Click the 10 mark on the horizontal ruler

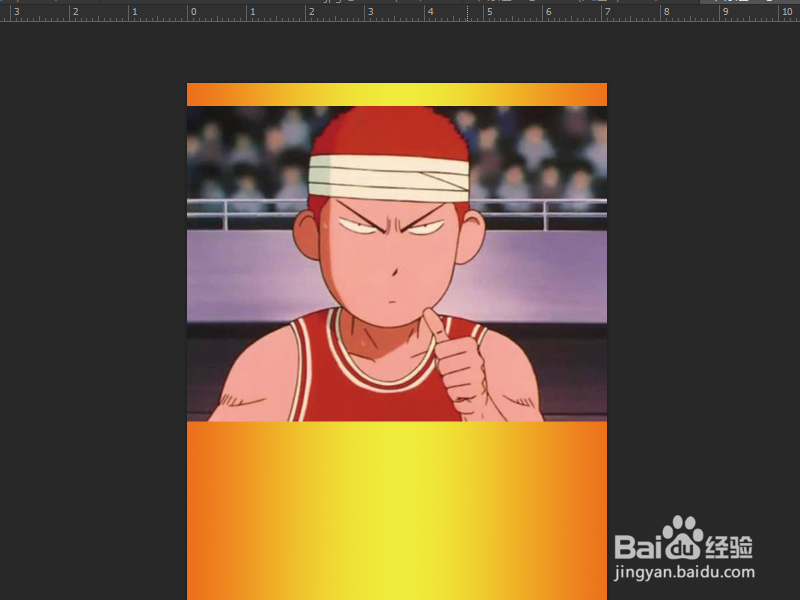click(x=787, y=12)
